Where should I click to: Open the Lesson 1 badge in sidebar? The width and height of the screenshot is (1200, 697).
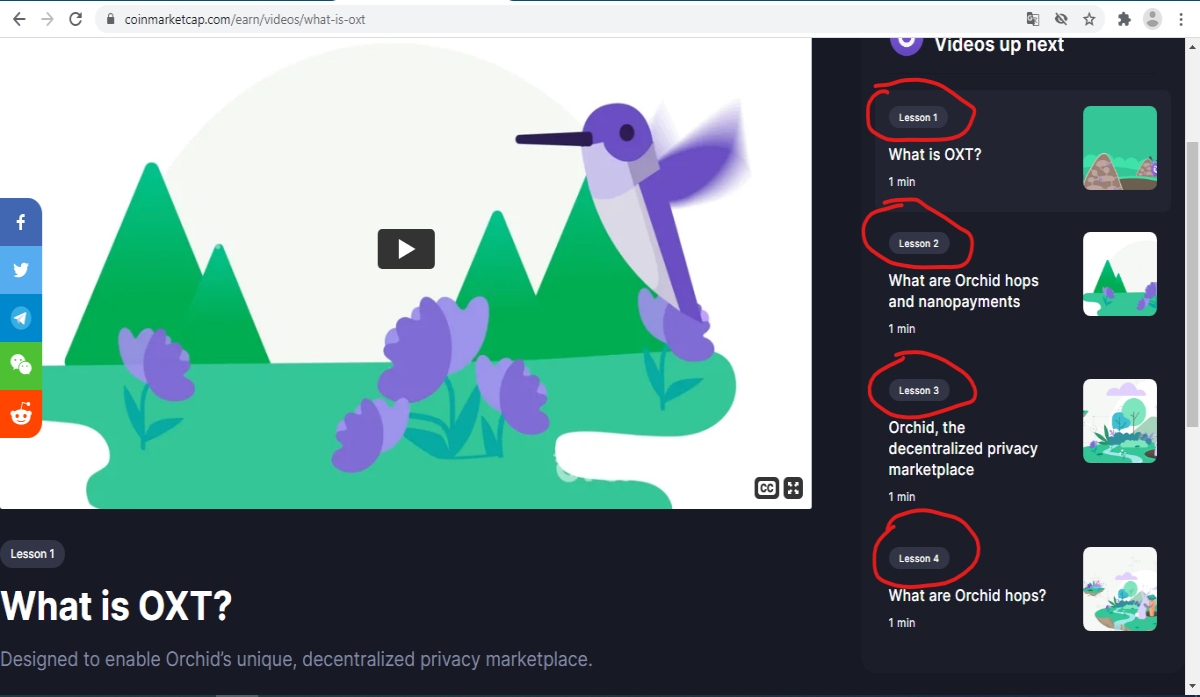[x=918, y=118]
